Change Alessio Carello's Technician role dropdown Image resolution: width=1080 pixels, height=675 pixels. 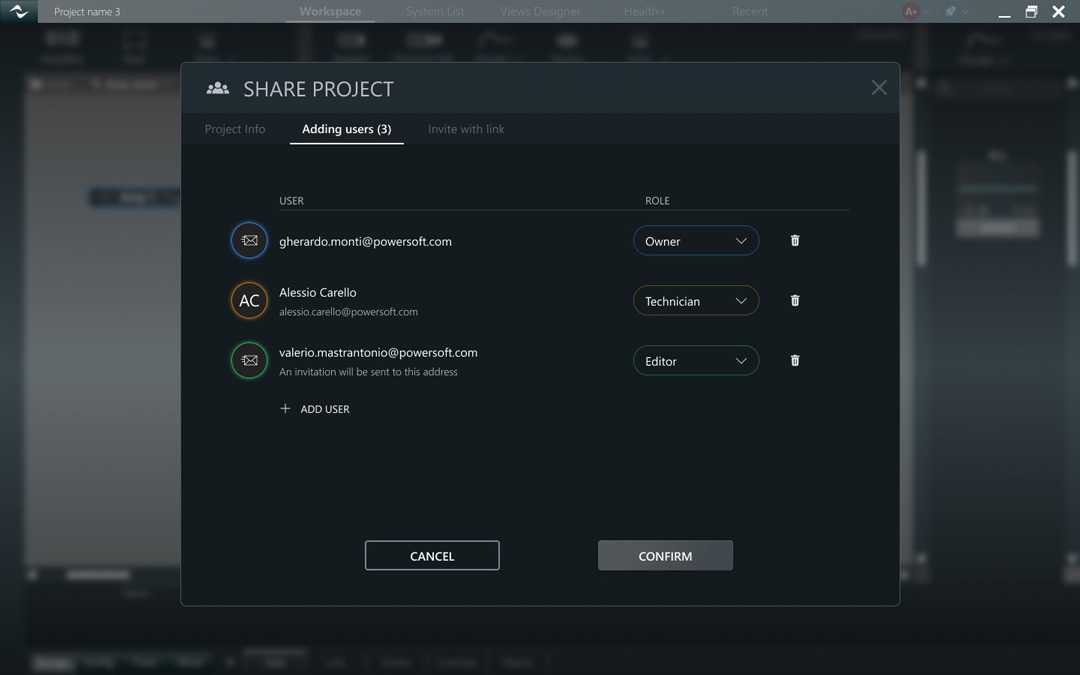[x=695, y=300]
